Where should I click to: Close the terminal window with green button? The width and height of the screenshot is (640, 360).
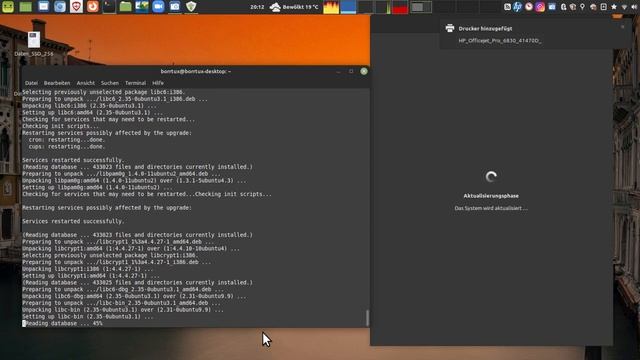pos(364,71)
